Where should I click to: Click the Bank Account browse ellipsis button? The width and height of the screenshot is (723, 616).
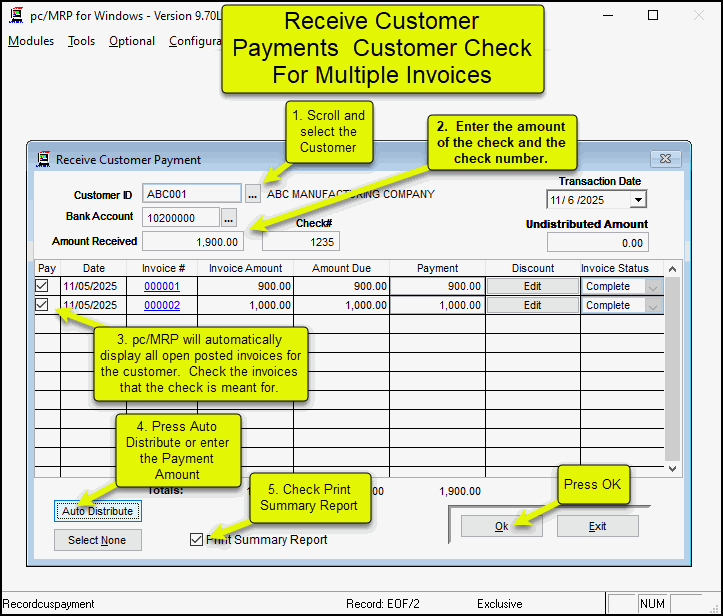[x=229, y=217]
